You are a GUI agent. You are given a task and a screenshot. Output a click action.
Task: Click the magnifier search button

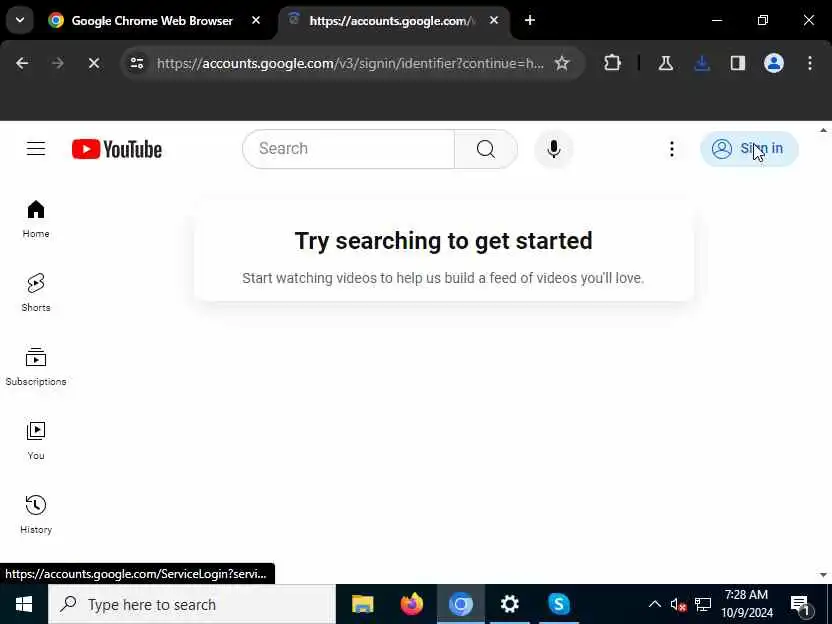[486, 149]
